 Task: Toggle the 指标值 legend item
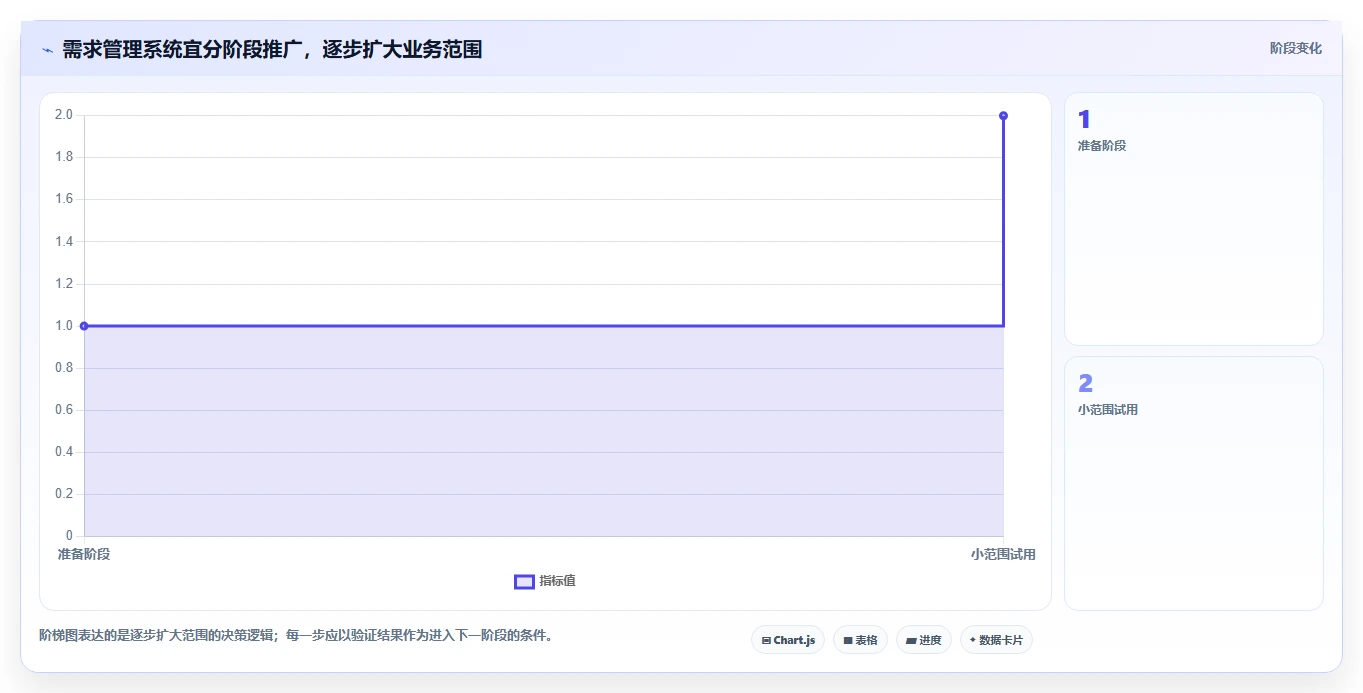(x=545, y=582)
